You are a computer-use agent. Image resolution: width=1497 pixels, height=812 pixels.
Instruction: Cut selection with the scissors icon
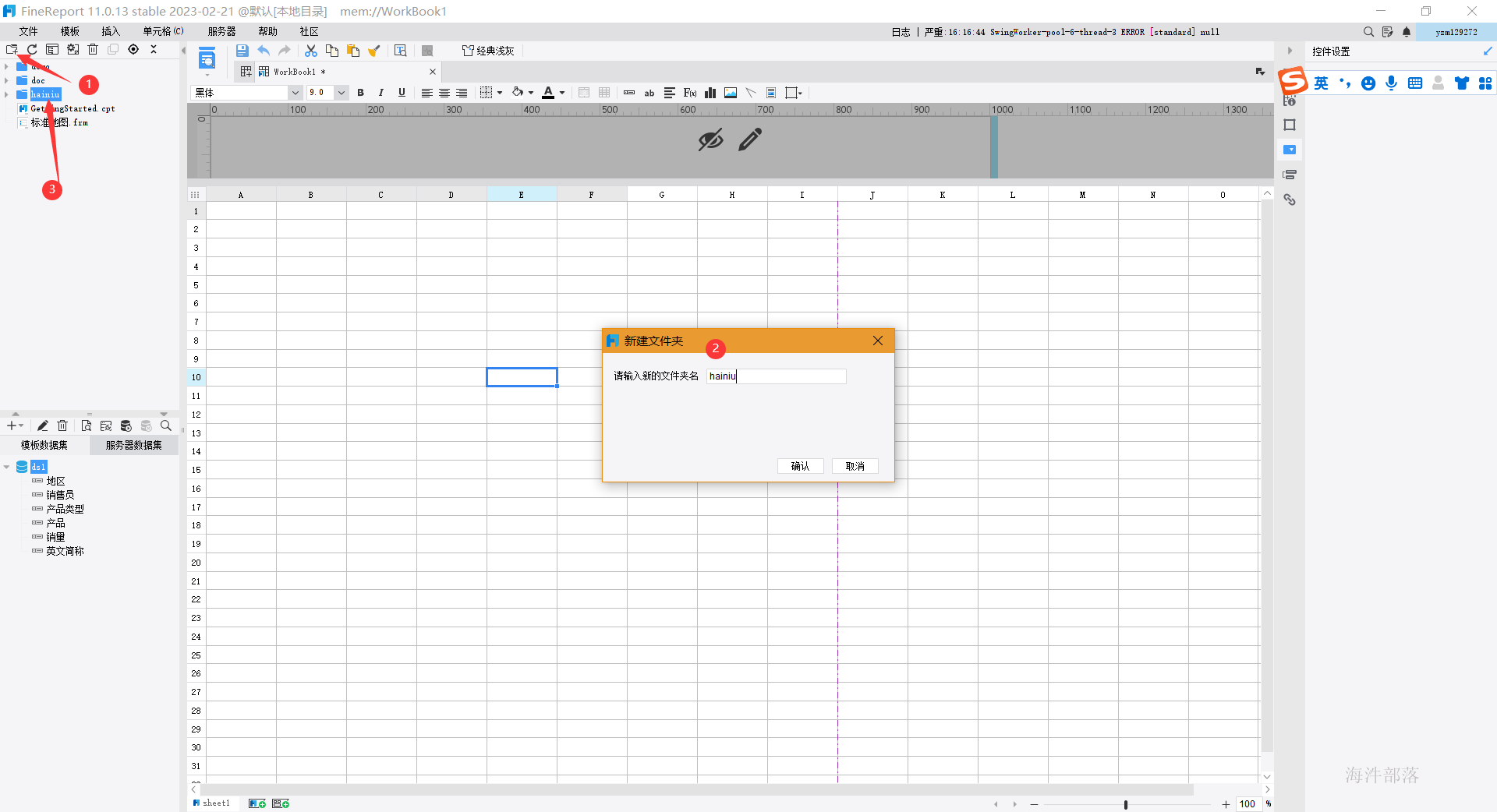click(310, 51)
